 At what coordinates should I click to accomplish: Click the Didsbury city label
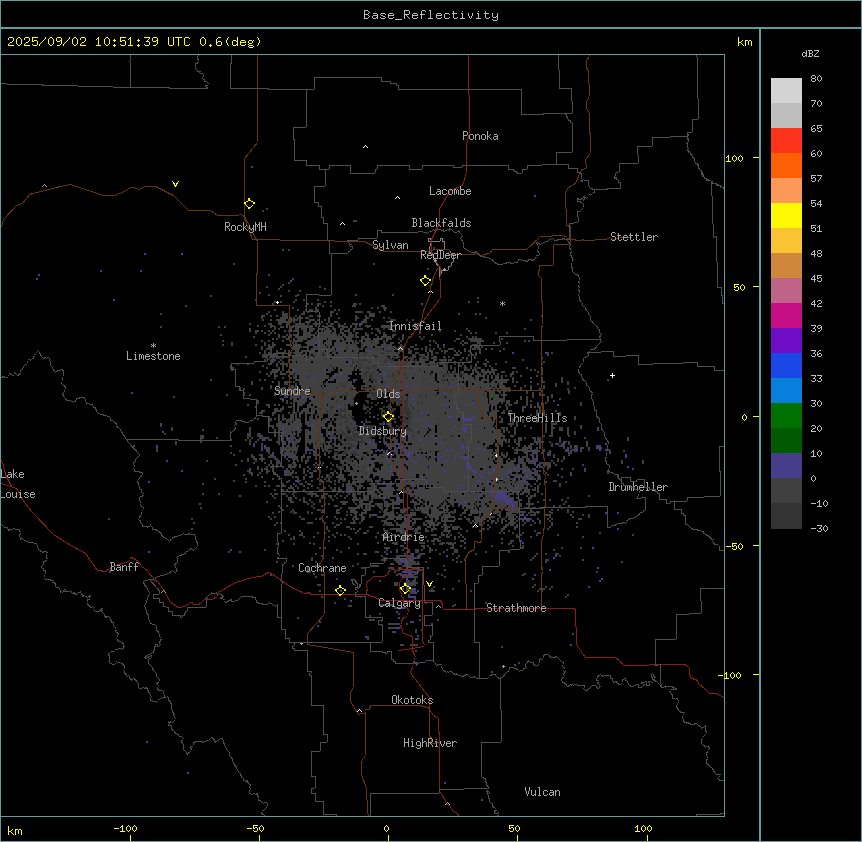(x=383, y=431)
